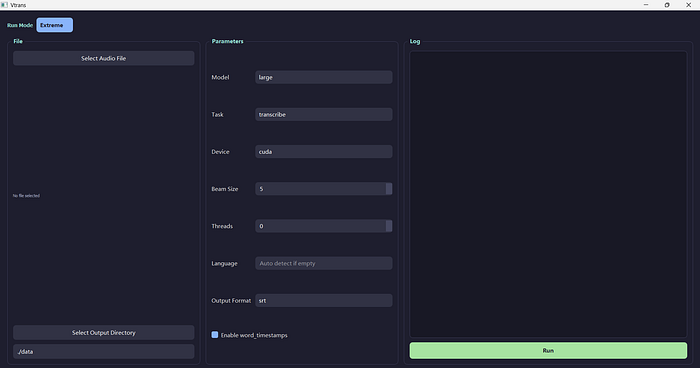Click the green Run button

[x=548, y=351]
